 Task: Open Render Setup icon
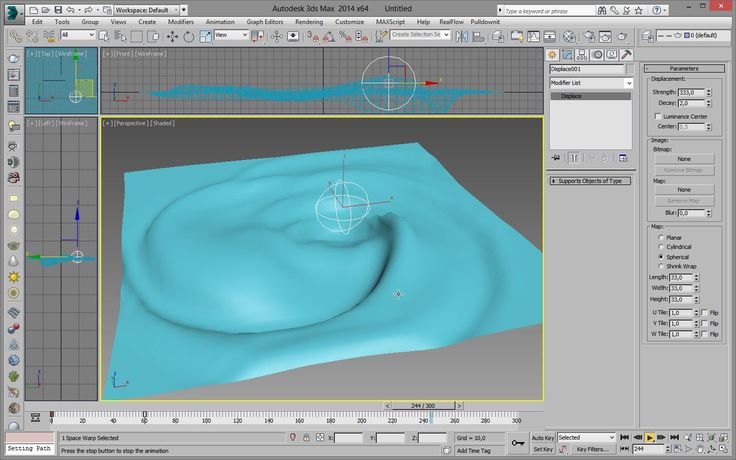[x=589, y=36]
